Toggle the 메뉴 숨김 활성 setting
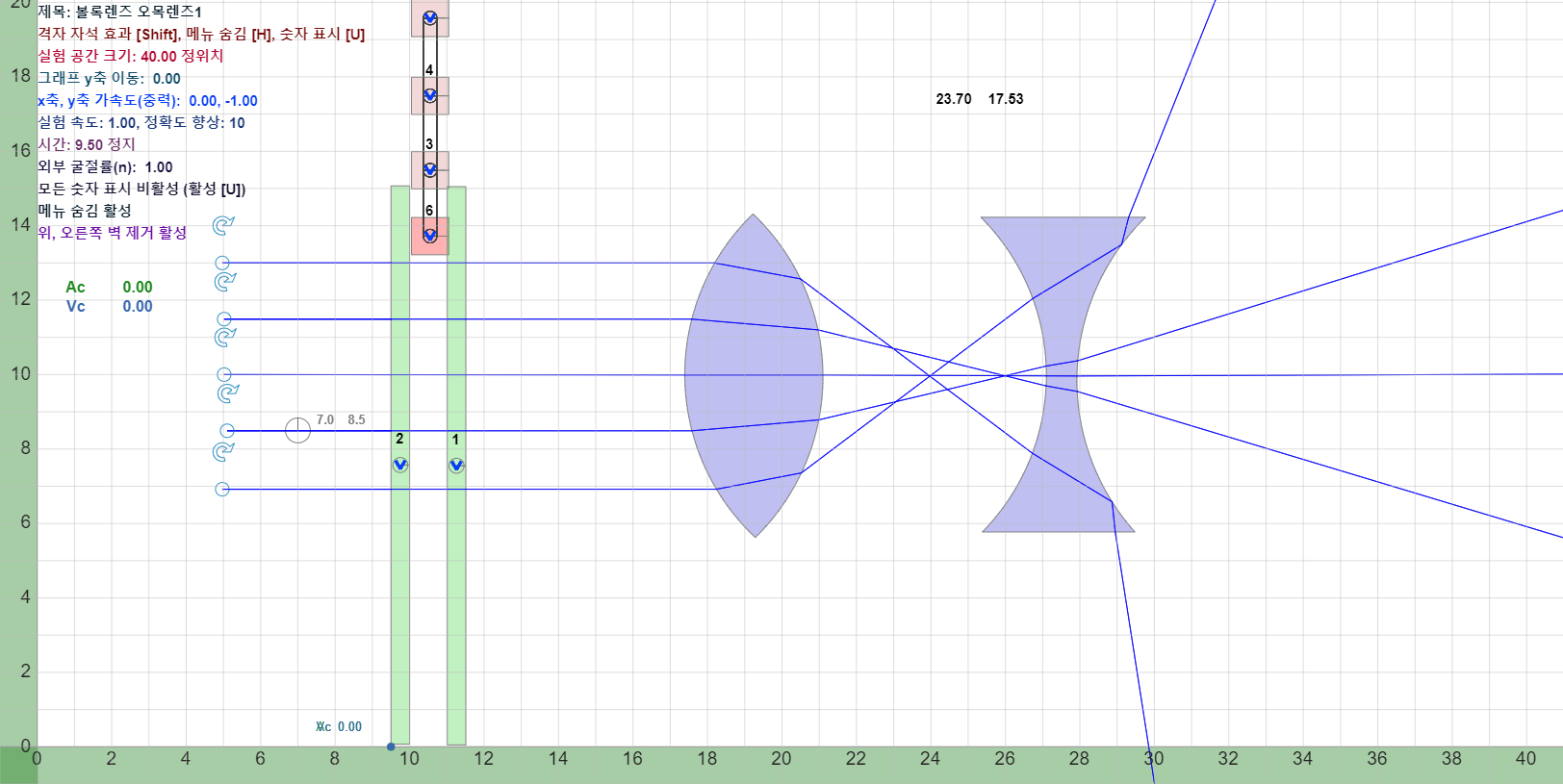 [85, 211]
